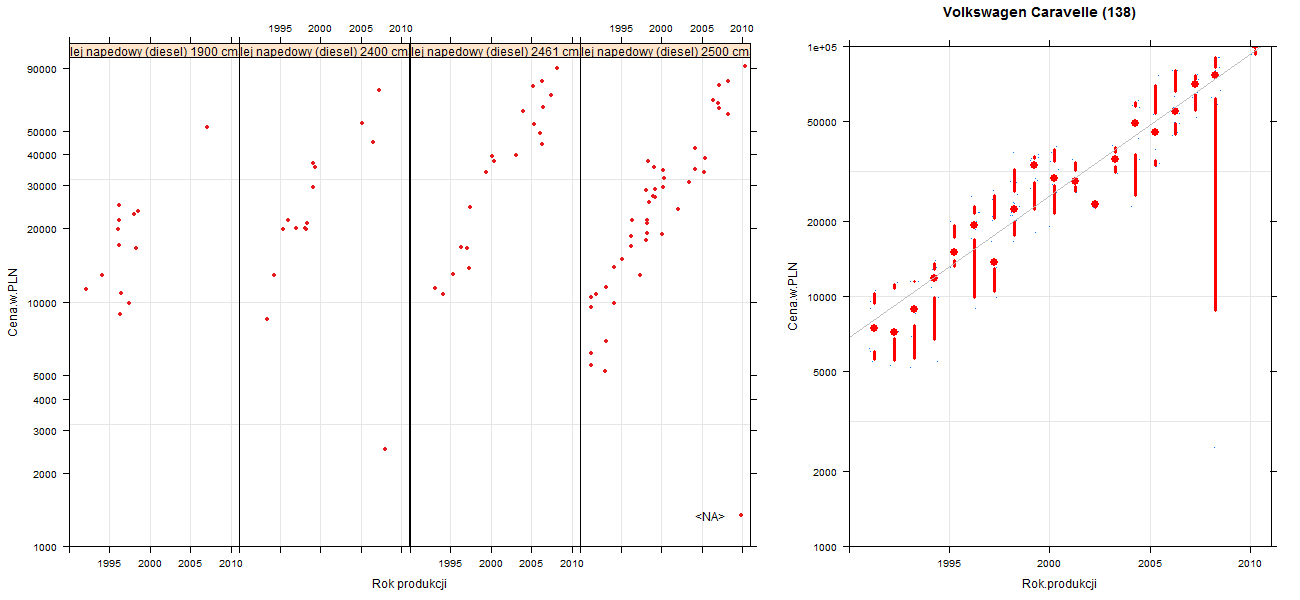The image size is (1300, 600).
Task: Click the 2000 price tick label on the Caravelle chart
Action: pos(824,472)
